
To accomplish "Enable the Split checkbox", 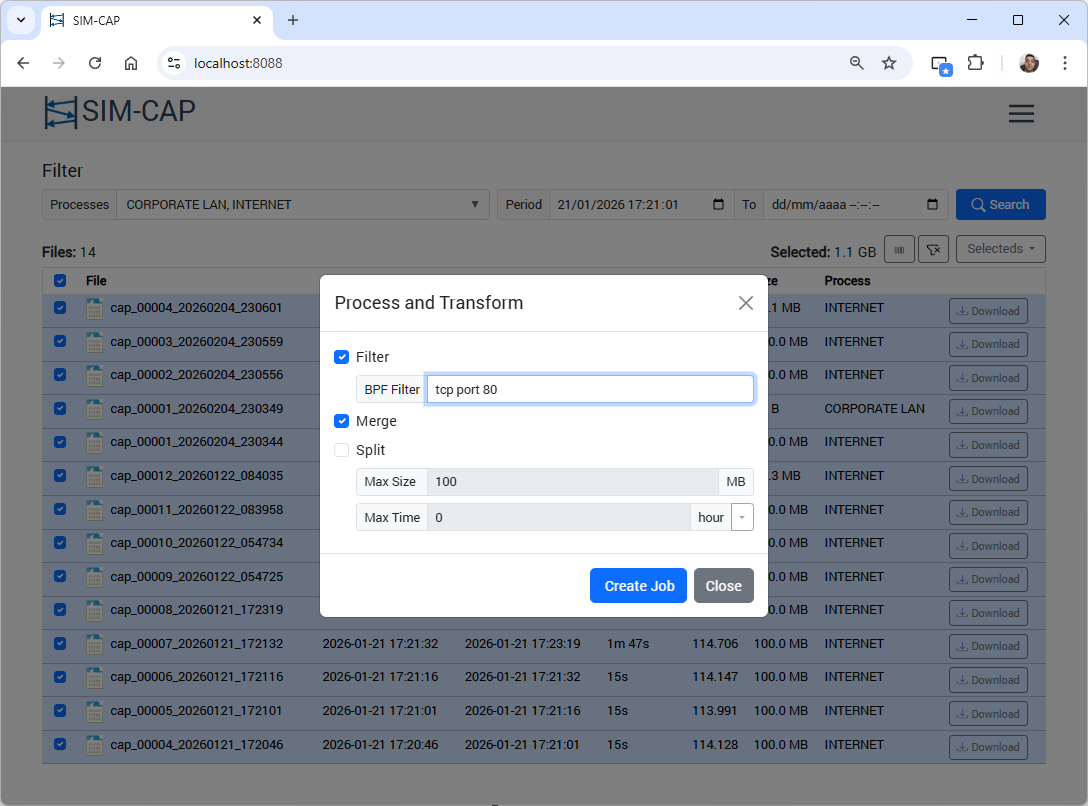I will (x=342, y=450).
